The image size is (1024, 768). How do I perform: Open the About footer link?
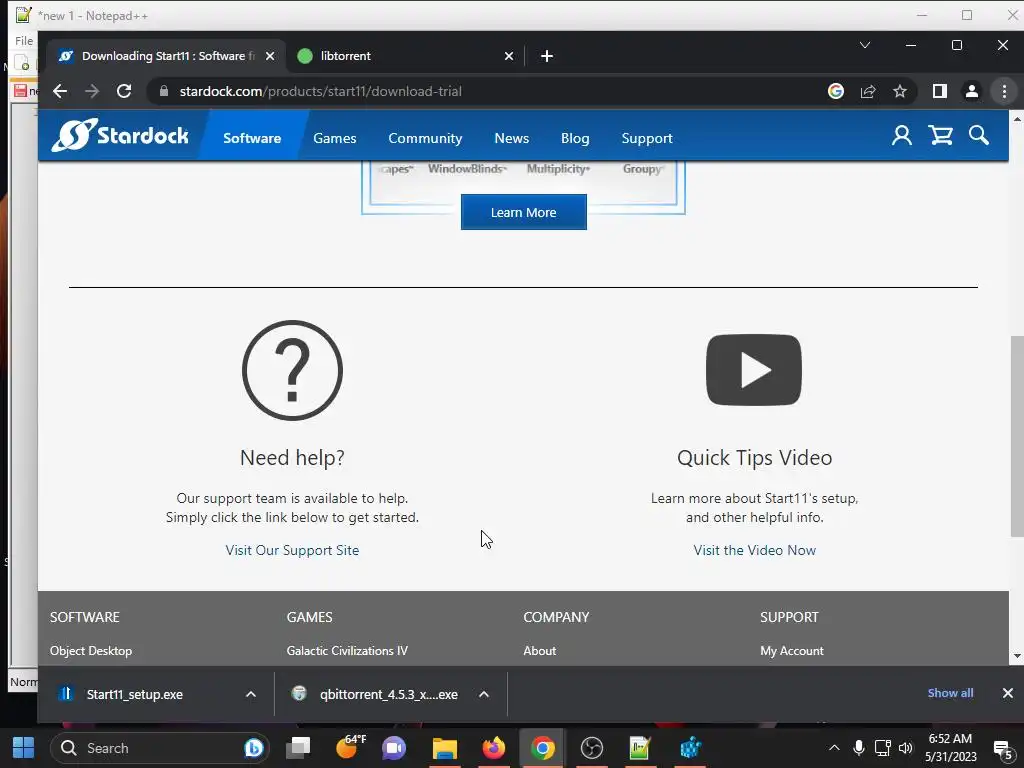pos(539,650)
